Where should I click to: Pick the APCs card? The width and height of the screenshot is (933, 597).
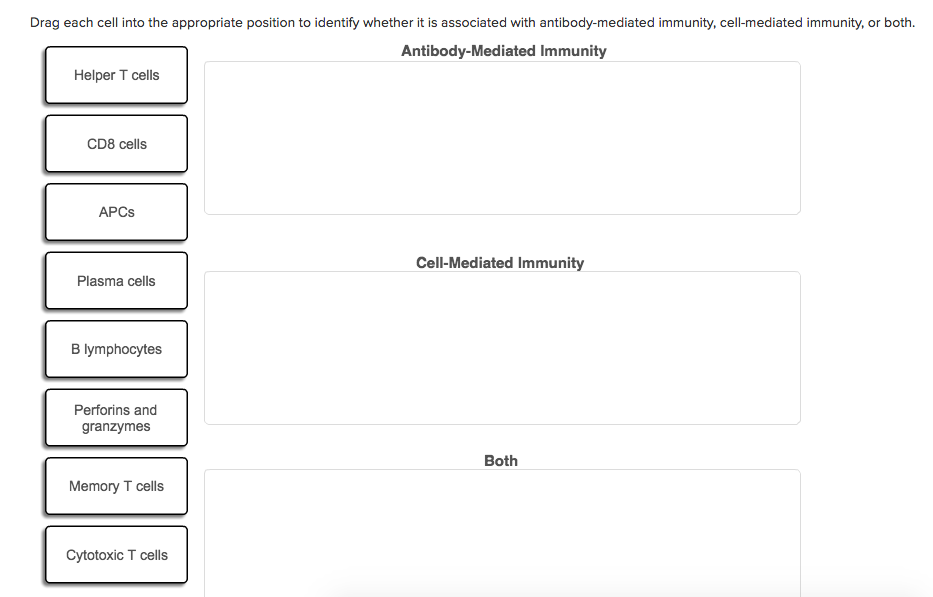[116, 212]
